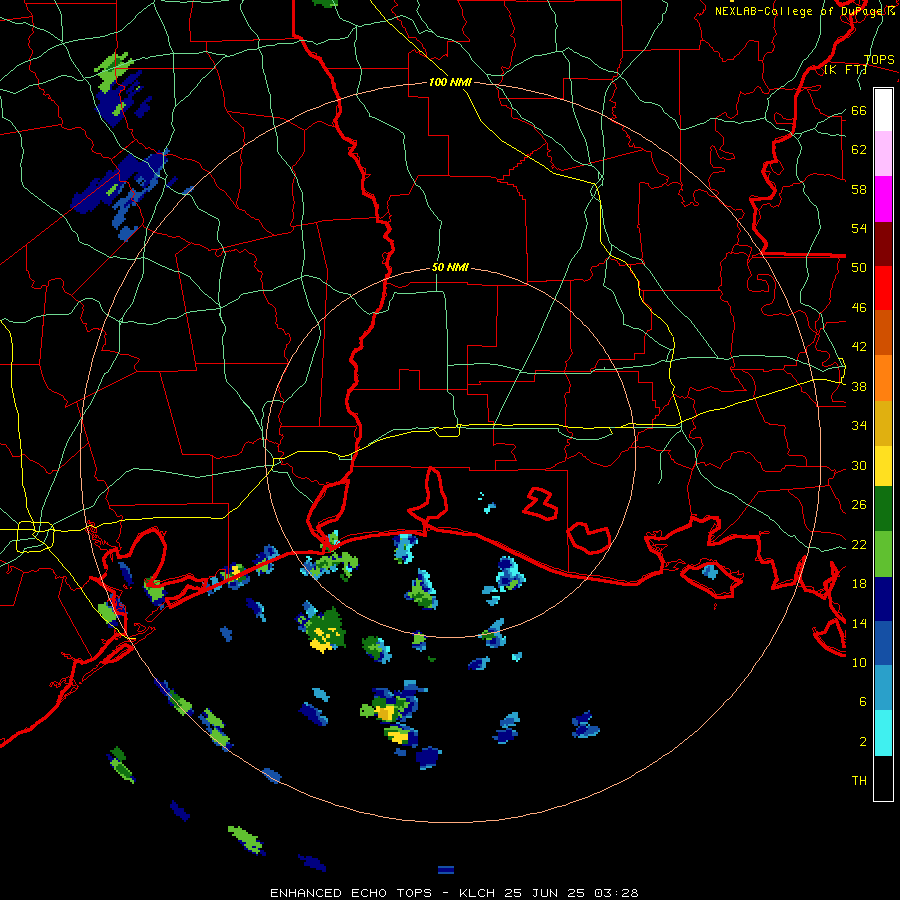900x900 pixels.
Task: Click the 100 NMI range ring label
Action: point(450,82)
